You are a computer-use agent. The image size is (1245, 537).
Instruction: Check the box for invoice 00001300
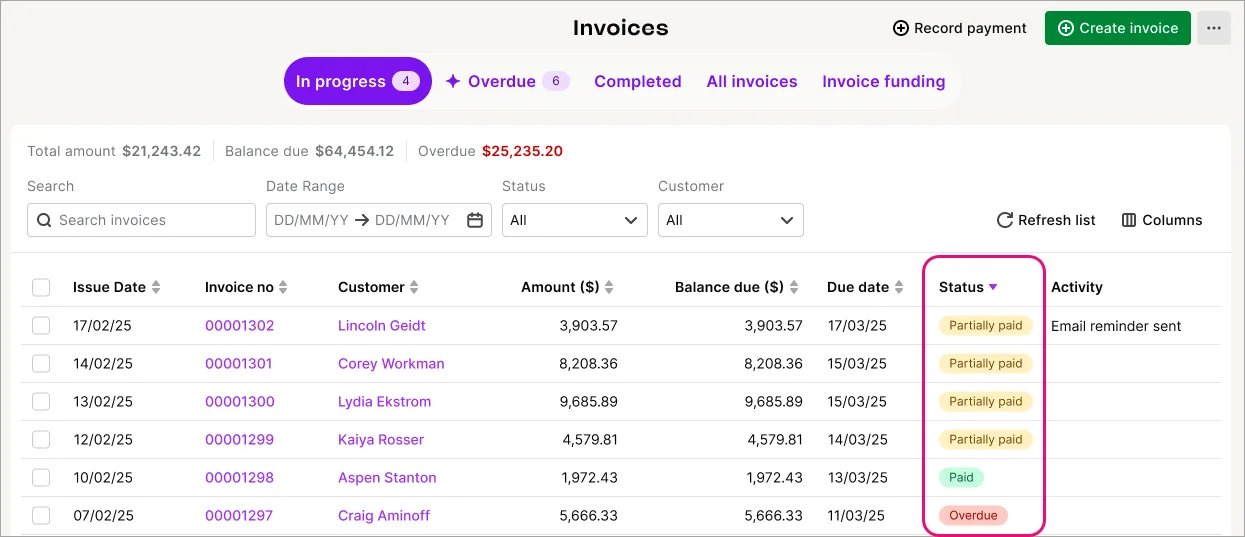pos(41,401)
